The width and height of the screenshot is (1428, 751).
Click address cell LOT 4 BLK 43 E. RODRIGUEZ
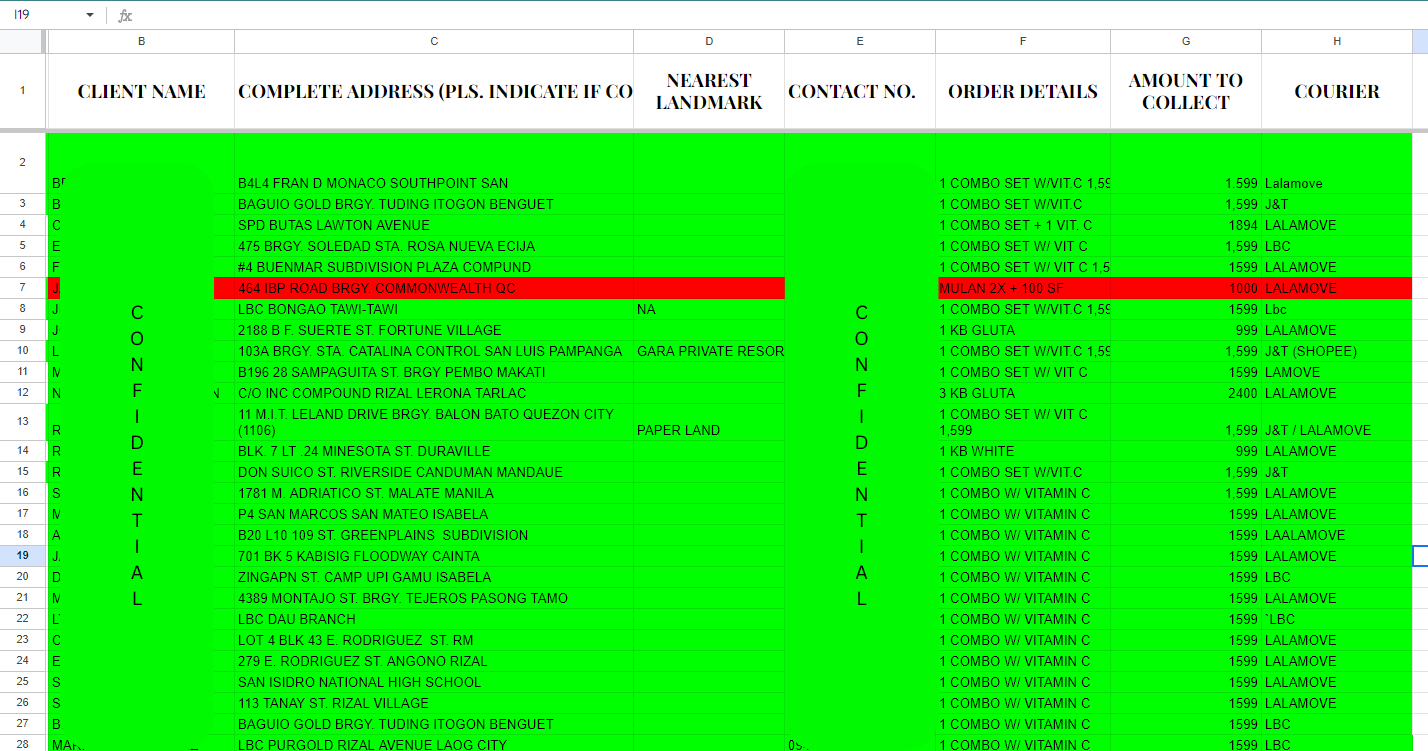pos(434,640)
